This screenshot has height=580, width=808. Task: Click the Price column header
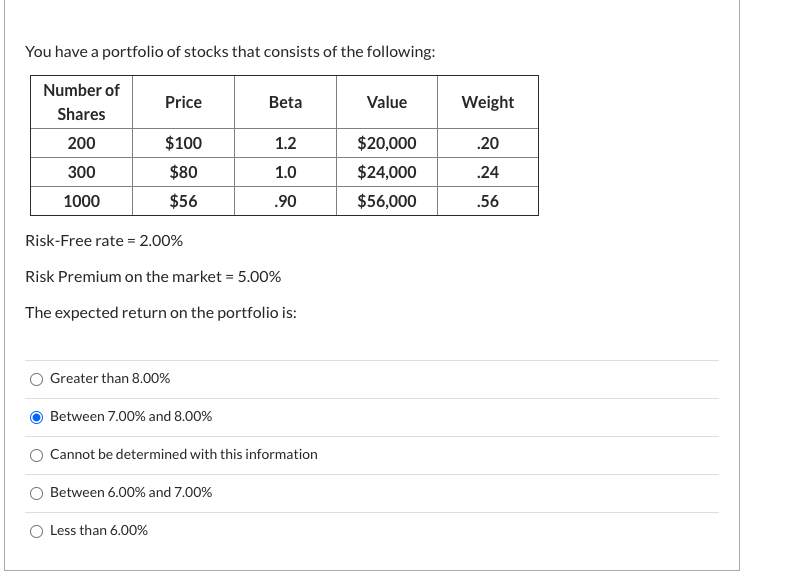pos(183,102)
